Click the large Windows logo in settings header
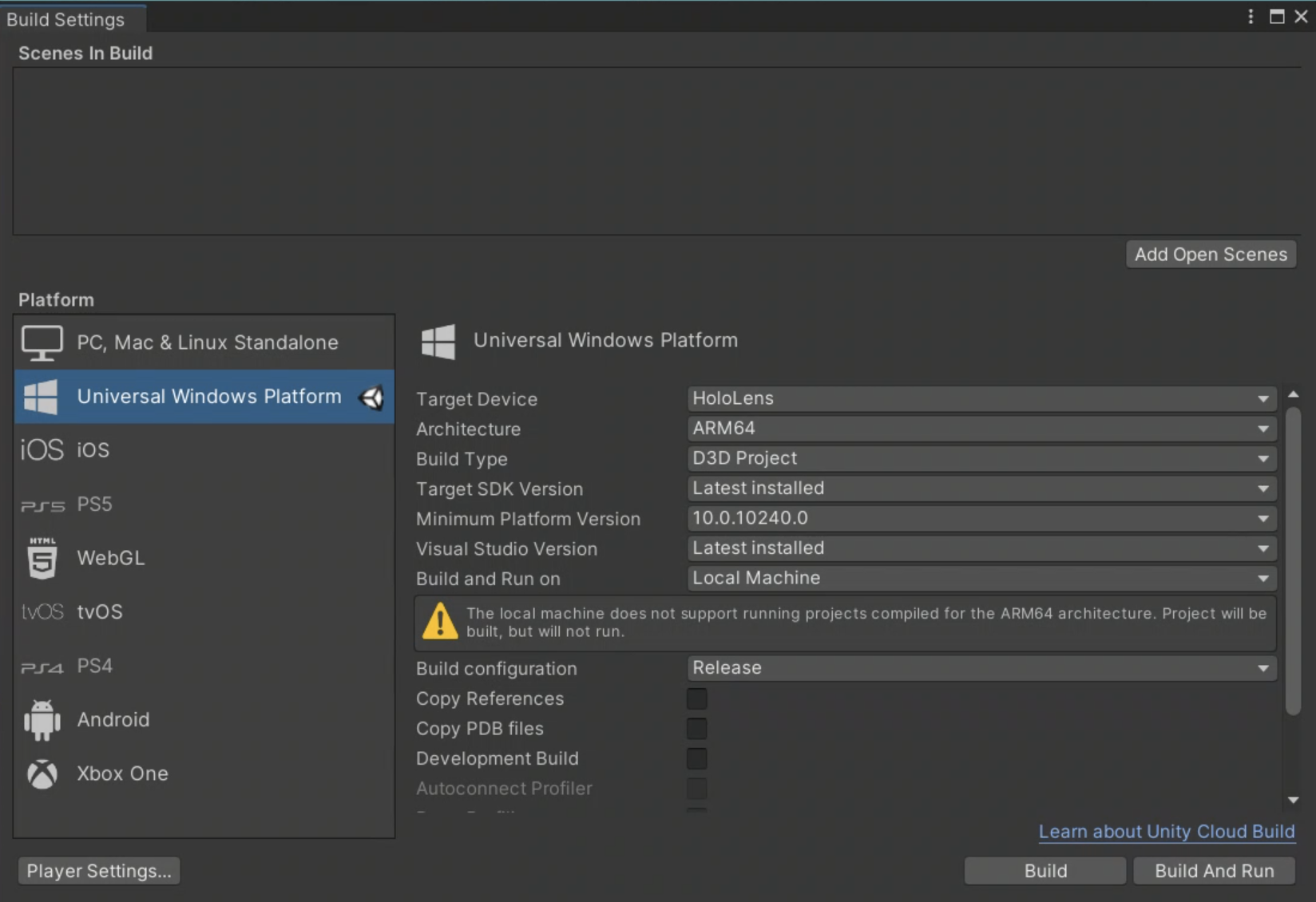1316x902 pixels. pyautogui.click(x=438, y=342)
